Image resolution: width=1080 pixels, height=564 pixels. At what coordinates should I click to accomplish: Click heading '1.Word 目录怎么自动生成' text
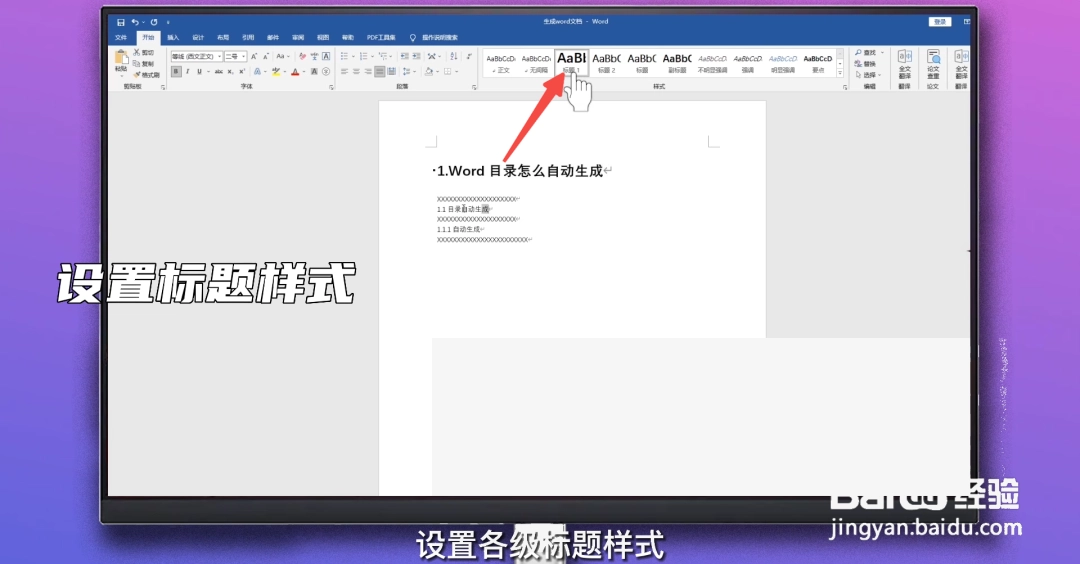pos(520,171)
